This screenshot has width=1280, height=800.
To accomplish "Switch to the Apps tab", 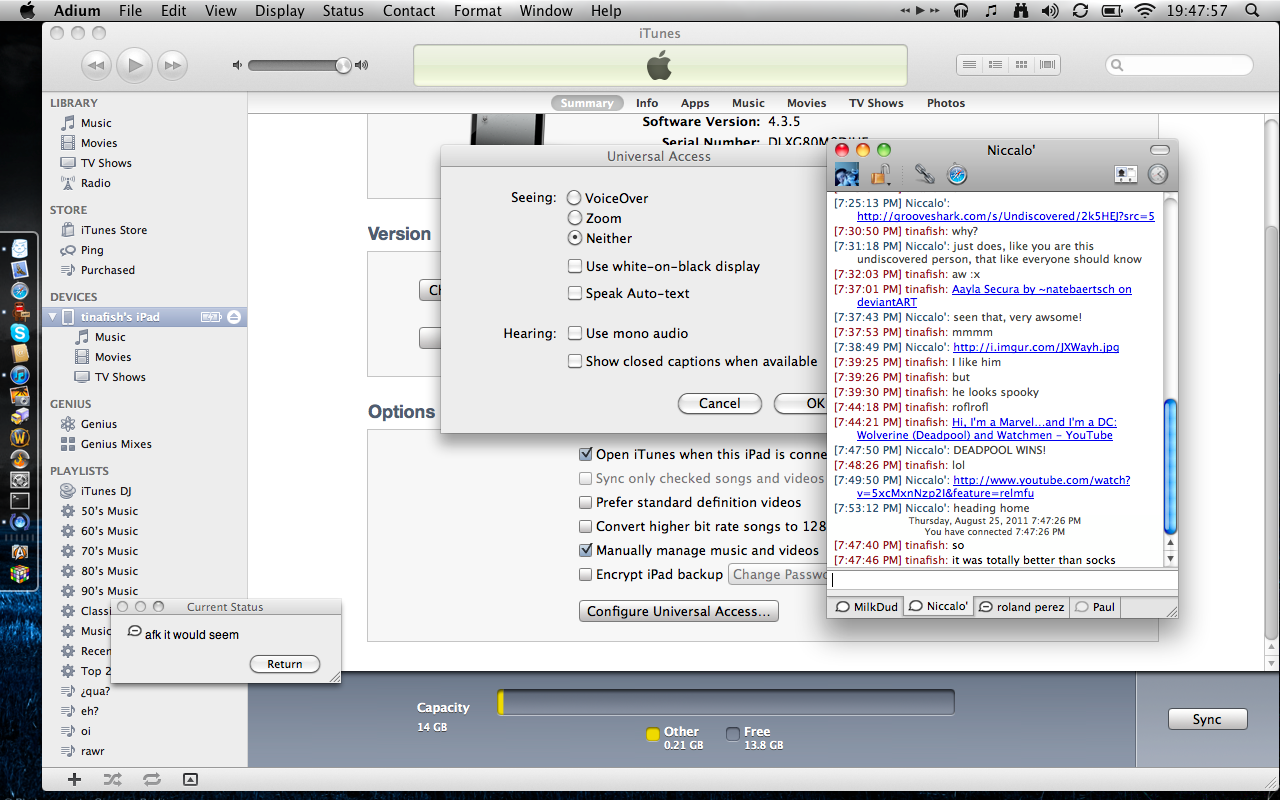I will click(x=695, y=103).
